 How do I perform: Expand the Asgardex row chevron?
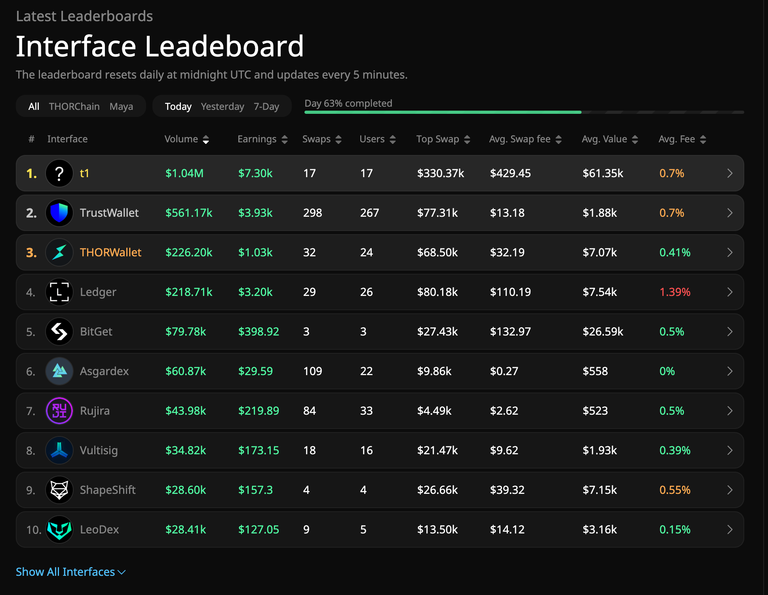730,371
